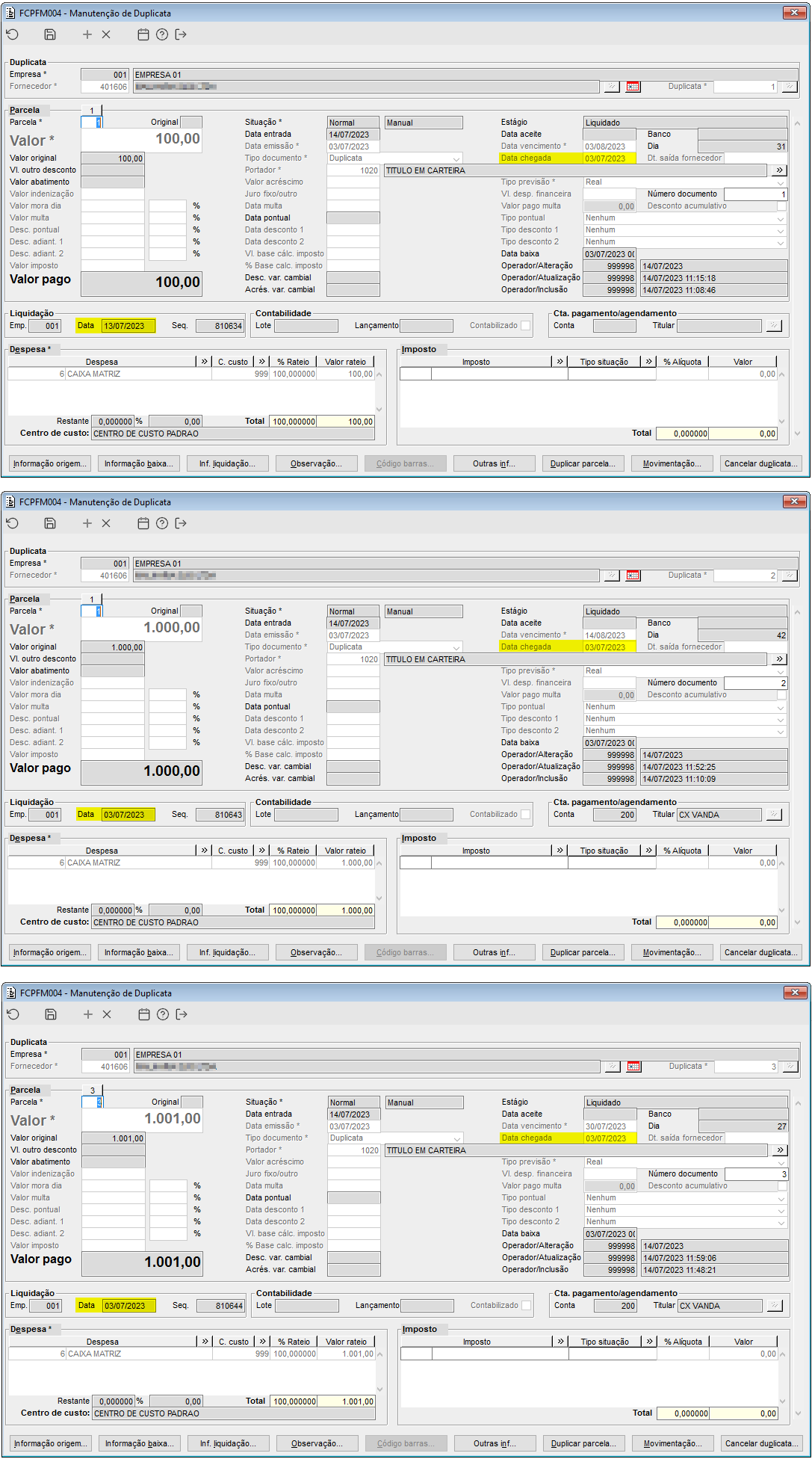
Task: Open Tipo documento dropdown in duplicata 2 window
Action: pyautogui.click(x=456, y=647)
